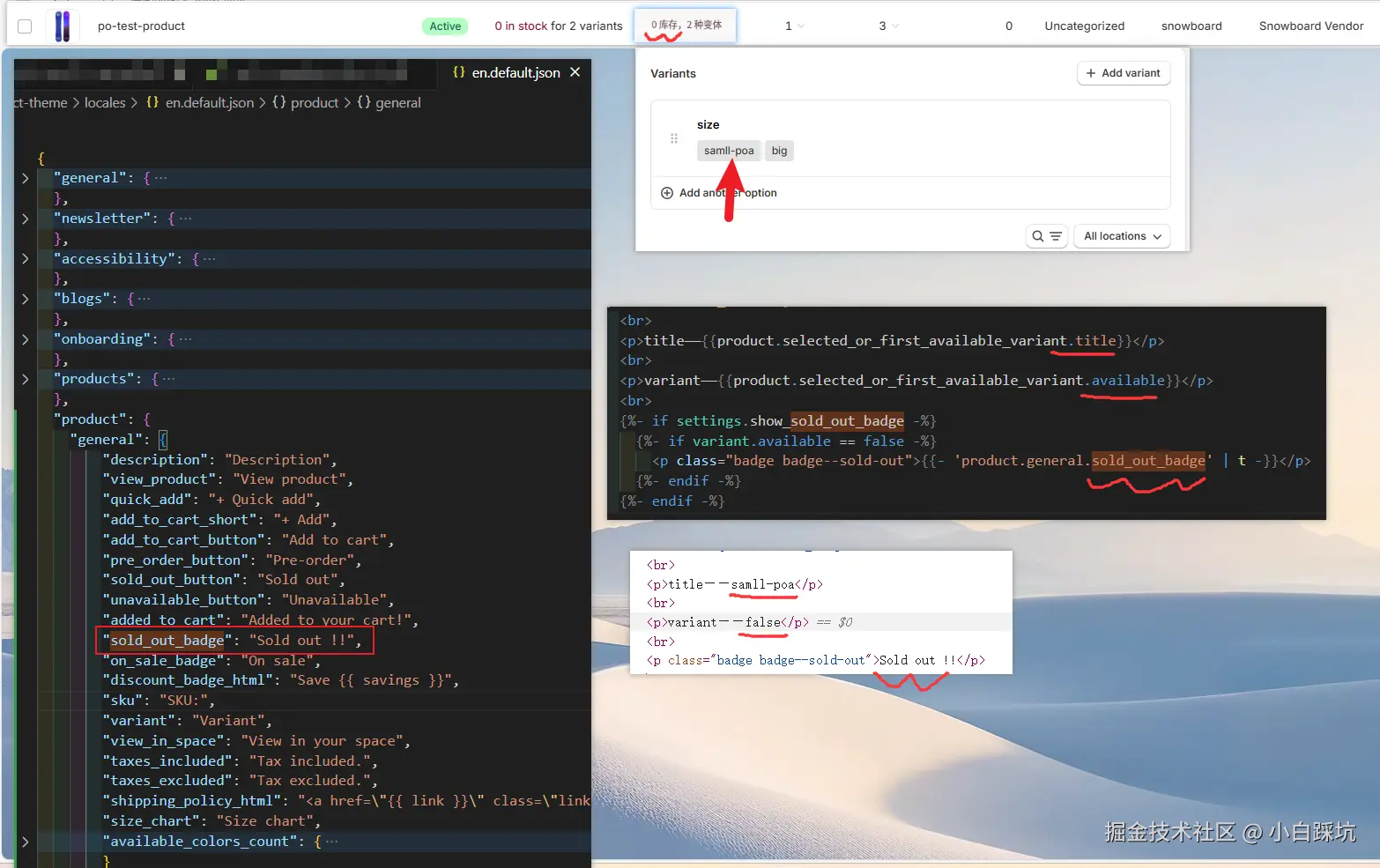
Task: Expand the folded "available_colors_count" block
Action: coord(25,842)
